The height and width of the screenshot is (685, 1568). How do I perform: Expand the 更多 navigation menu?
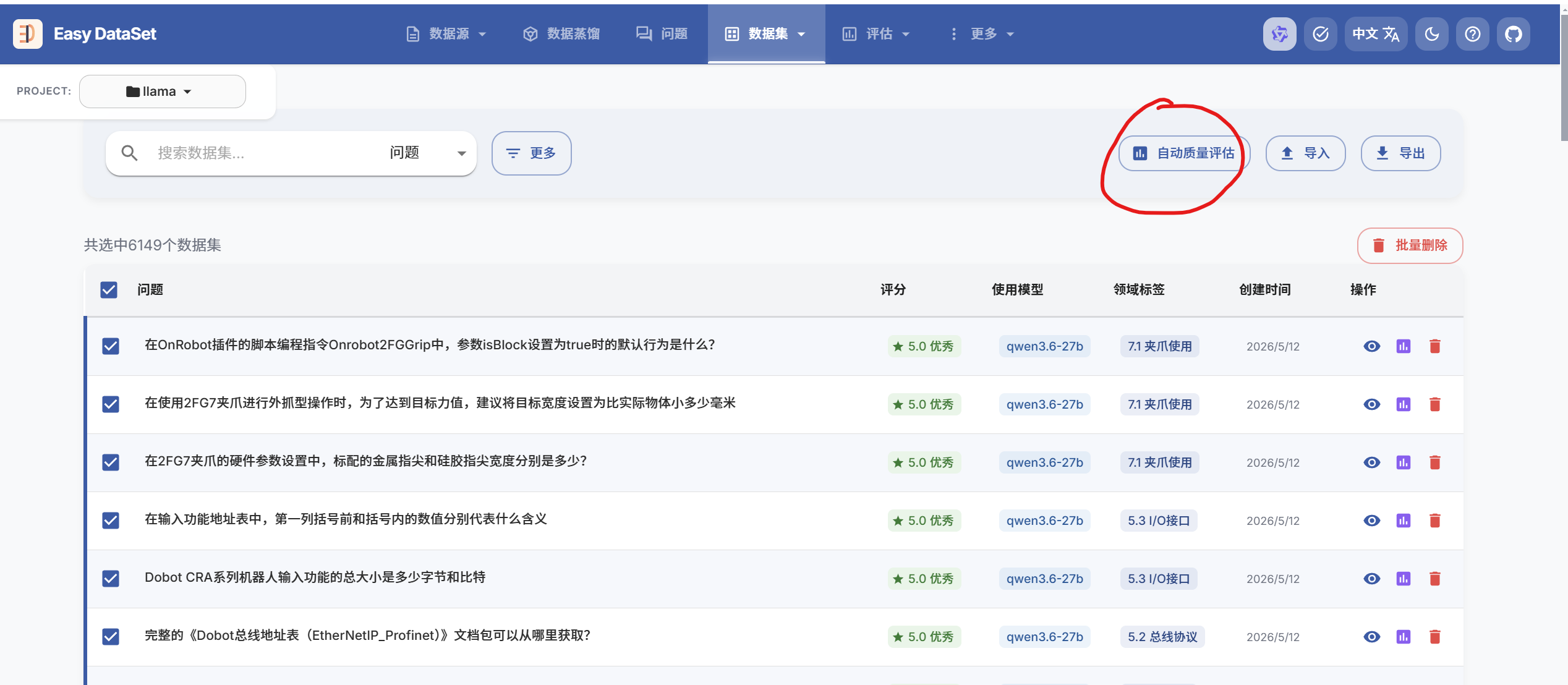tap(982, 34)
